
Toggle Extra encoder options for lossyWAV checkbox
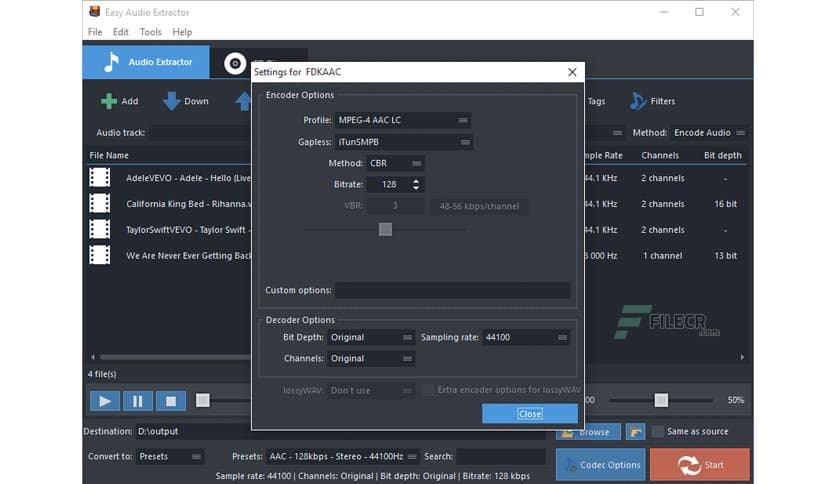427,390
